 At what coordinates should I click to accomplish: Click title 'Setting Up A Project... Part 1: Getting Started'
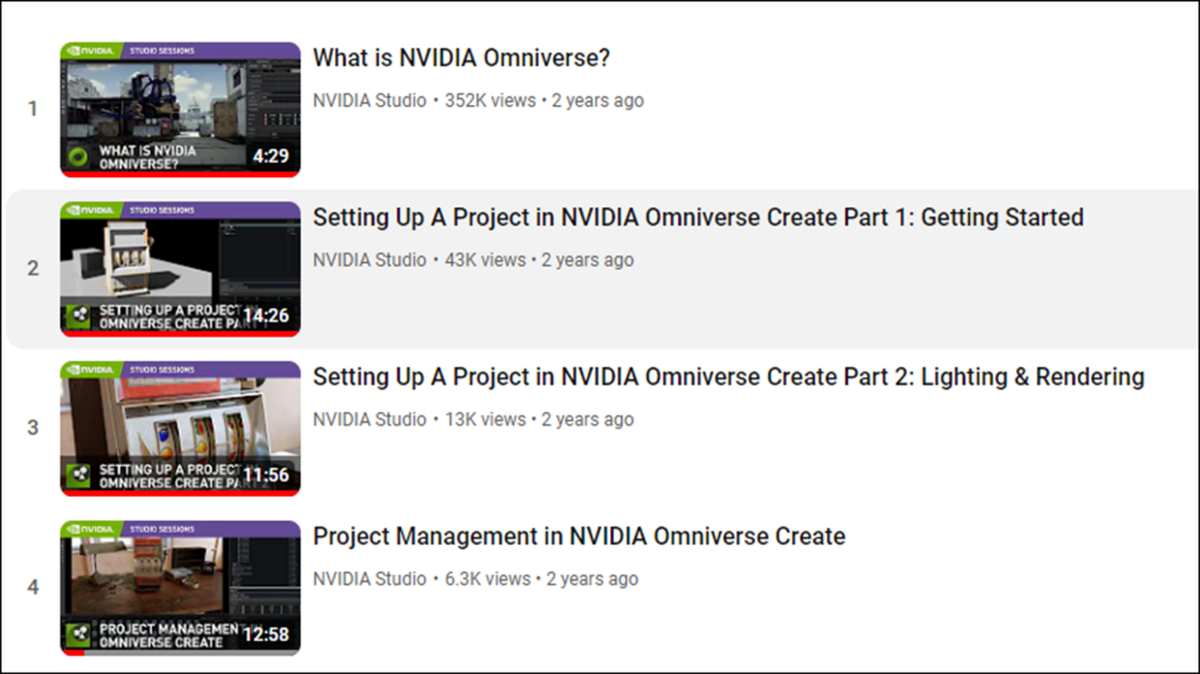click(698, 217)
